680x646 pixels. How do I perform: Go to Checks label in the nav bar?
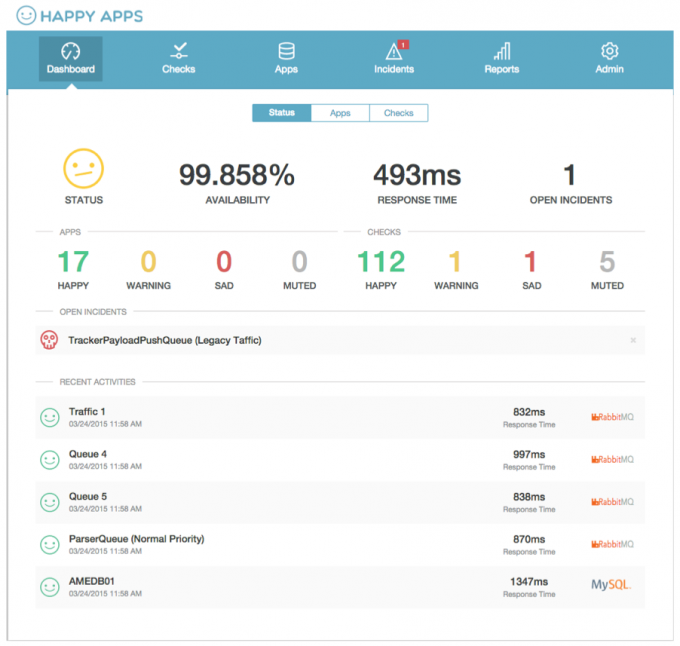tap(179, 69)
